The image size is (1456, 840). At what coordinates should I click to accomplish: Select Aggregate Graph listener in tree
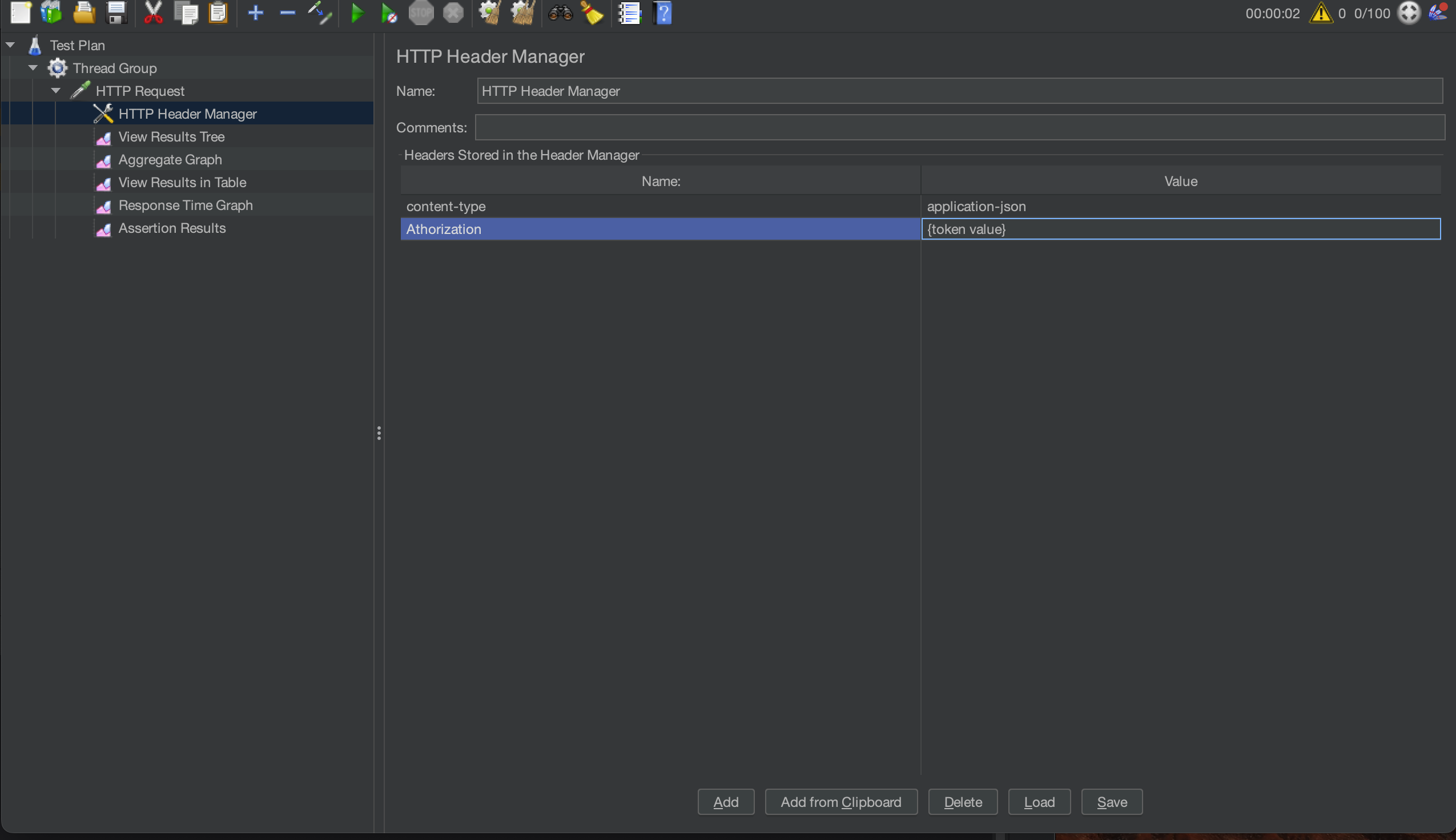(x=170, y=160)
